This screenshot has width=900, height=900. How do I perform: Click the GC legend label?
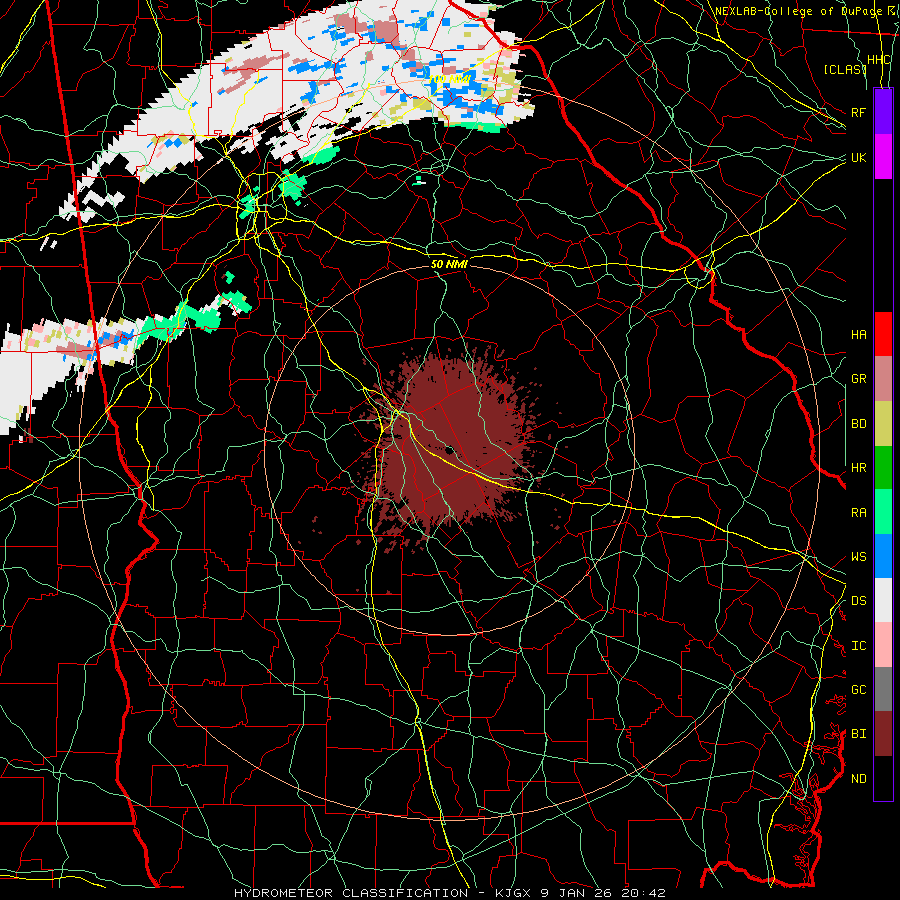858,690
